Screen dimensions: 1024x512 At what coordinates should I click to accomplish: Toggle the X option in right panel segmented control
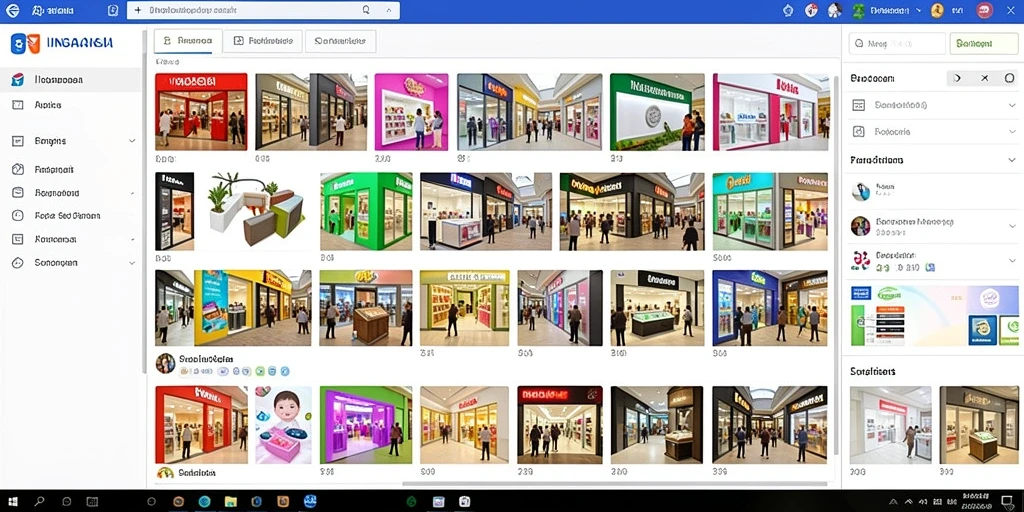(984, 78)
